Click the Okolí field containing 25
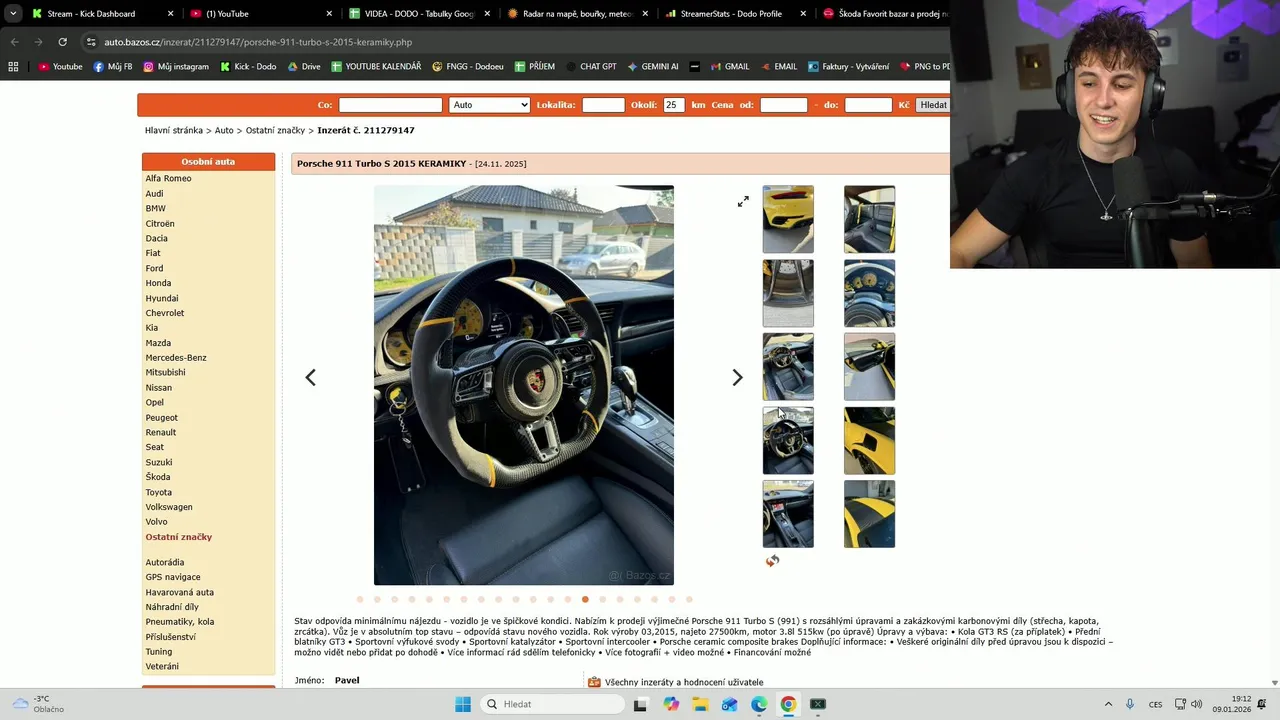 [x=674, y=105]
